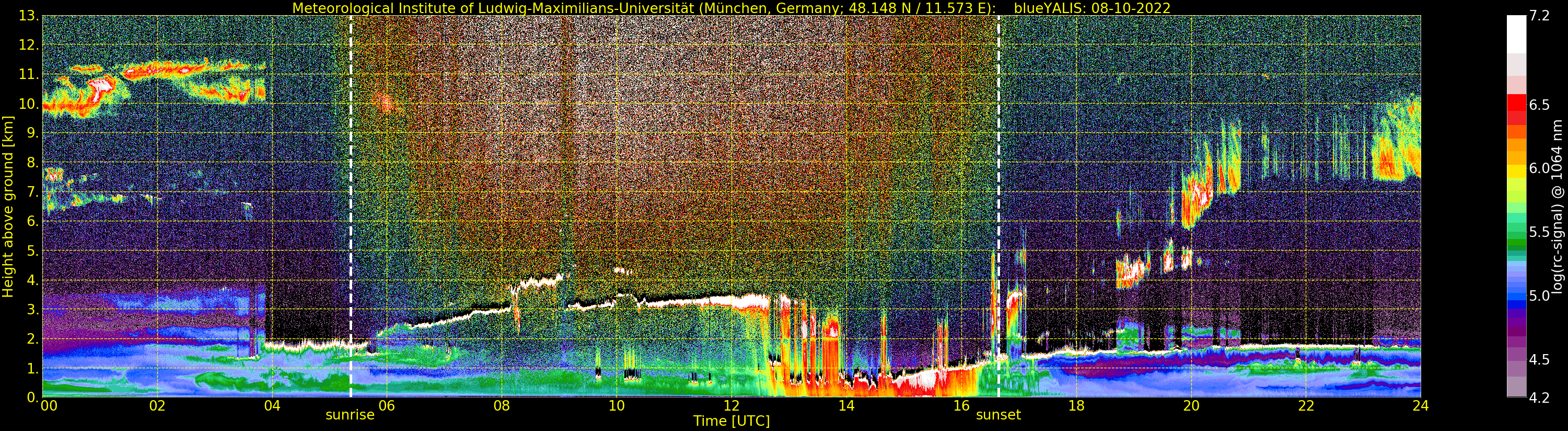The height and width of the screenshot is (431, 1568).
Task: Click the '1.' tick on the height axis
Action: [x=32, y=368]
